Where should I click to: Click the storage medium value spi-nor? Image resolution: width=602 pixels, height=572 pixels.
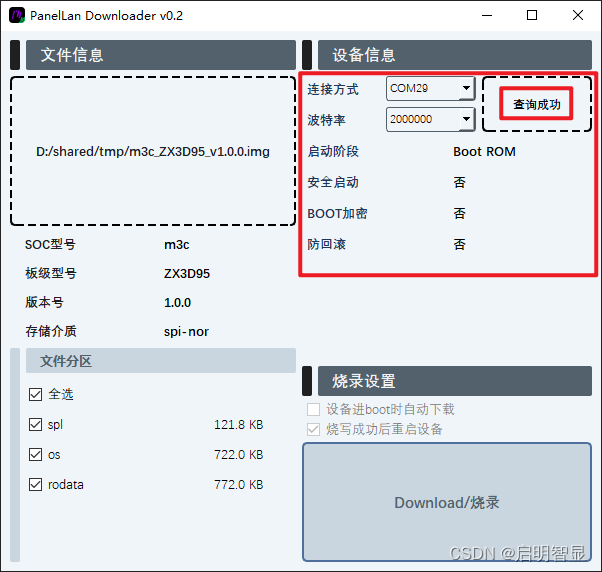click(x=186, y=331)
